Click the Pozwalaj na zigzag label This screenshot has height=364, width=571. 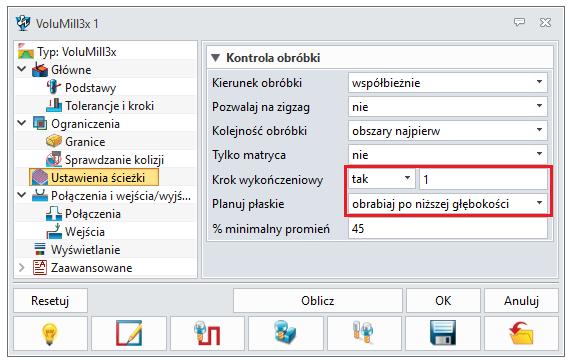coord(261,107)
